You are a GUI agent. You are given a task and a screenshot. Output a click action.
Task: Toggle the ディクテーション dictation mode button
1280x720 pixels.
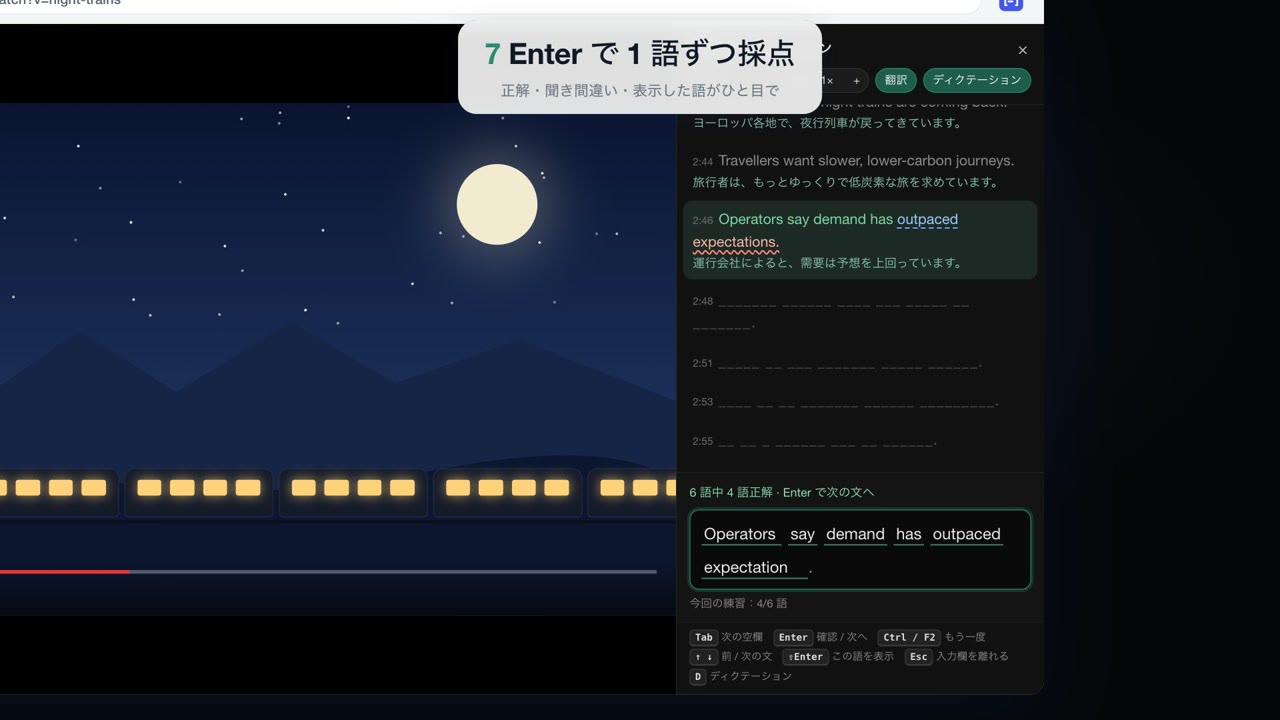(977, 80)
